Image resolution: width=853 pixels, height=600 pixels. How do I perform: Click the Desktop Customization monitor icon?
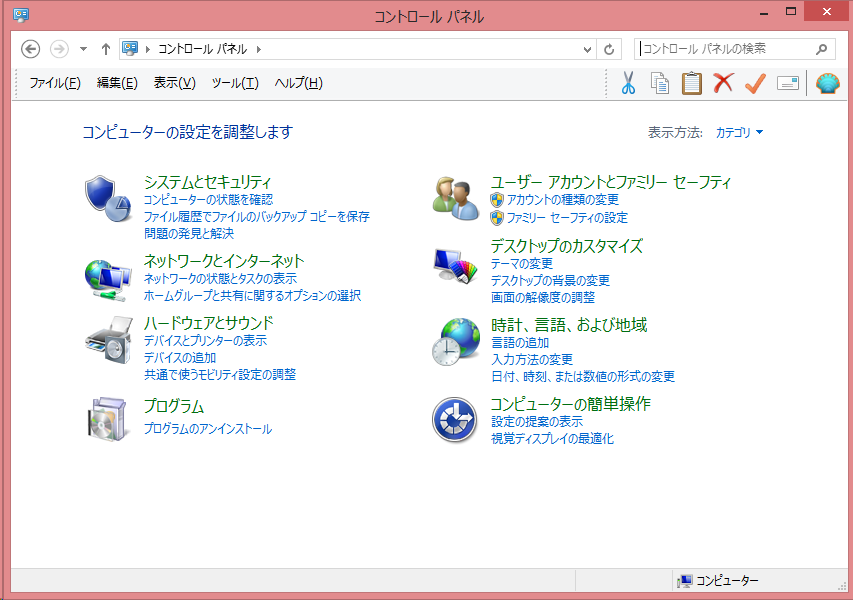[455, 265]
